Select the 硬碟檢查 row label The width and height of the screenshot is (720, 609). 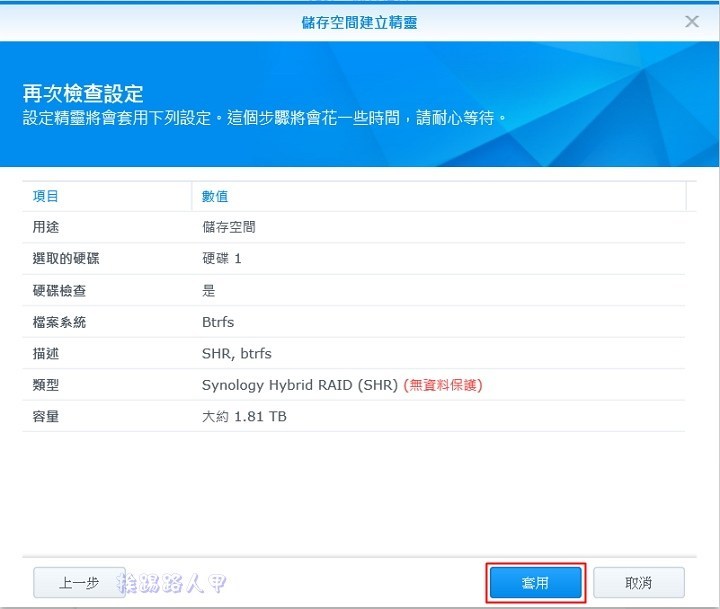(x=59, y=291)
